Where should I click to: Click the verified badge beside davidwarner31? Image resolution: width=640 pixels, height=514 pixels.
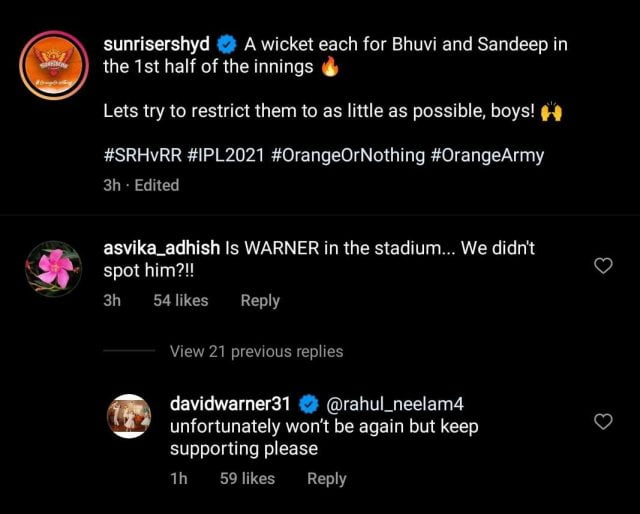(x=308, y=404)
